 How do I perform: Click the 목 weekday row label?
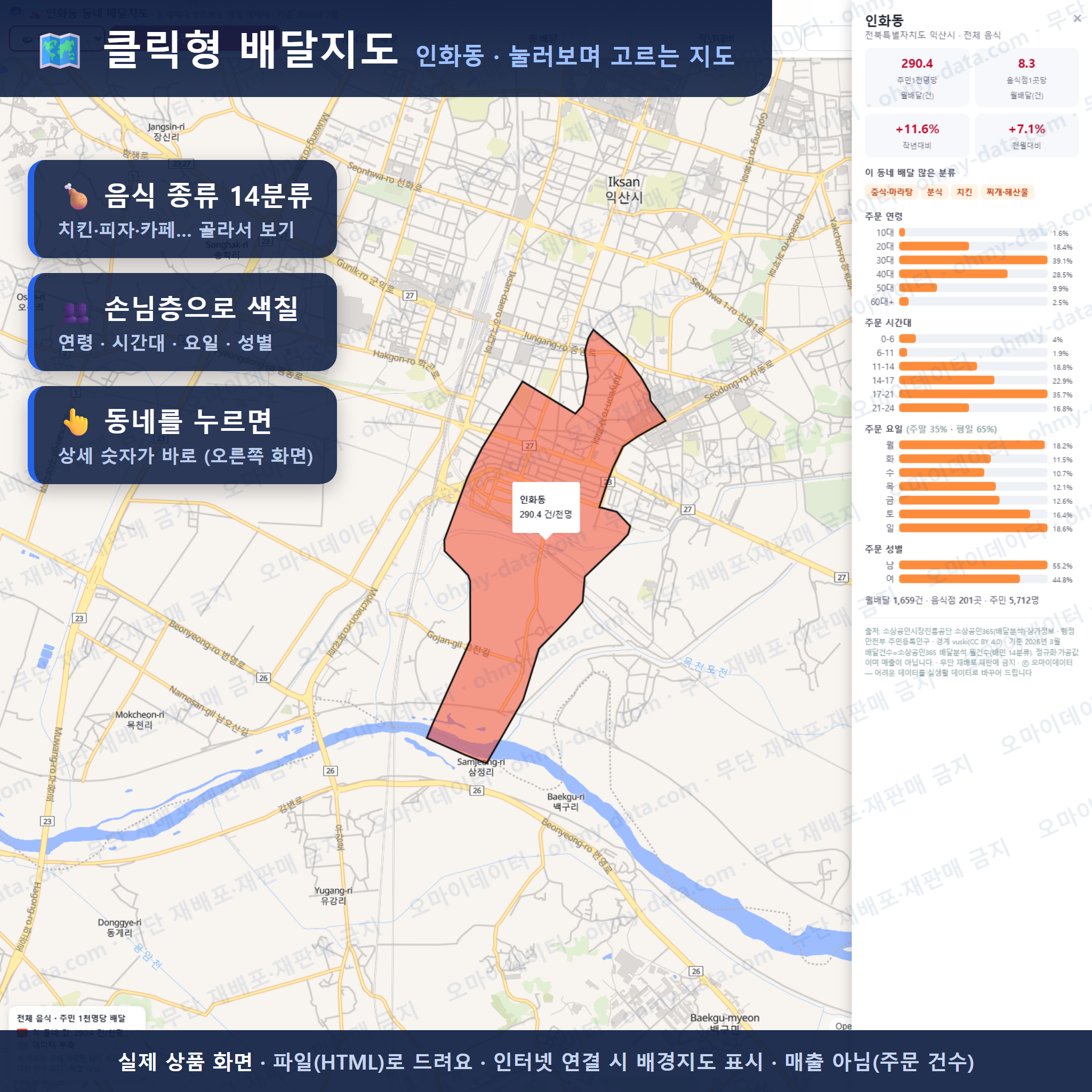[x=890, y=487]
